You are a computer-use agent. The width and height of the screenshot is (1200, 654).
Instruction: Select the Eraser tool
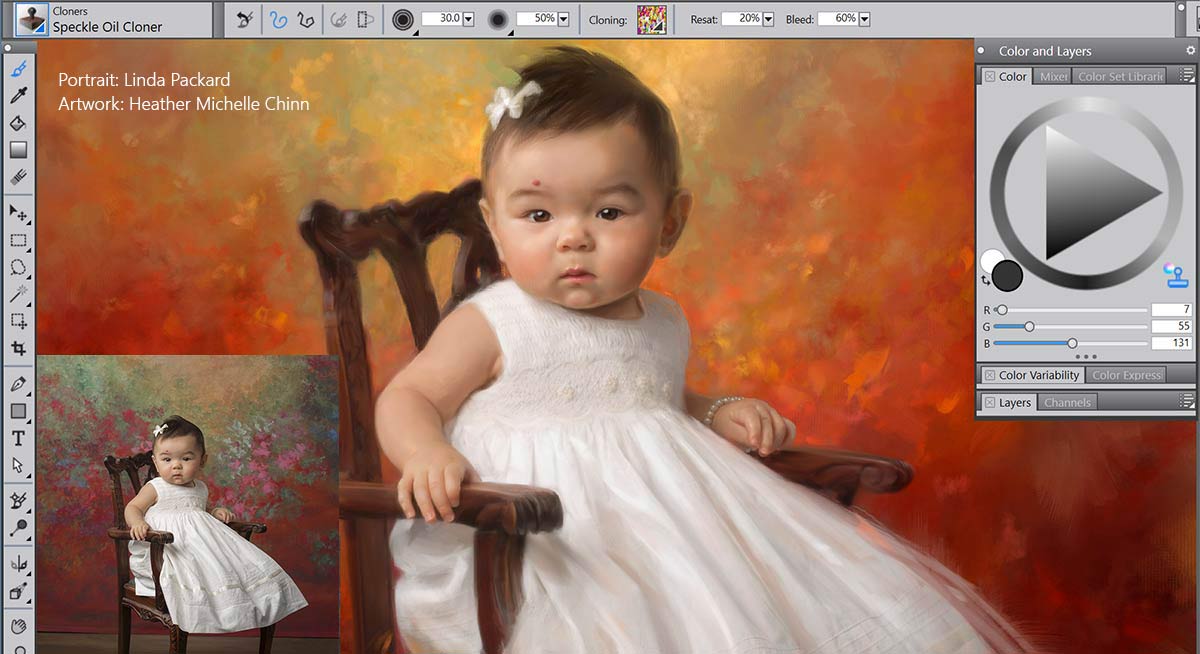18,177
